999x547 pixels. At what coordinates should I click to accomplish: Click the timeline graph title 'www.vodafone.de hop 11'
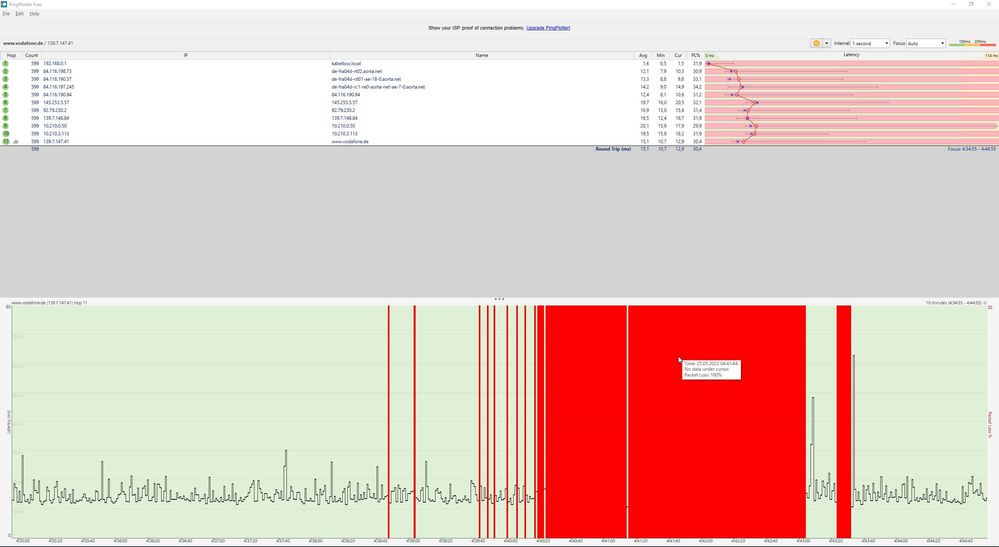pyautogui.click(x=50, y=303)
